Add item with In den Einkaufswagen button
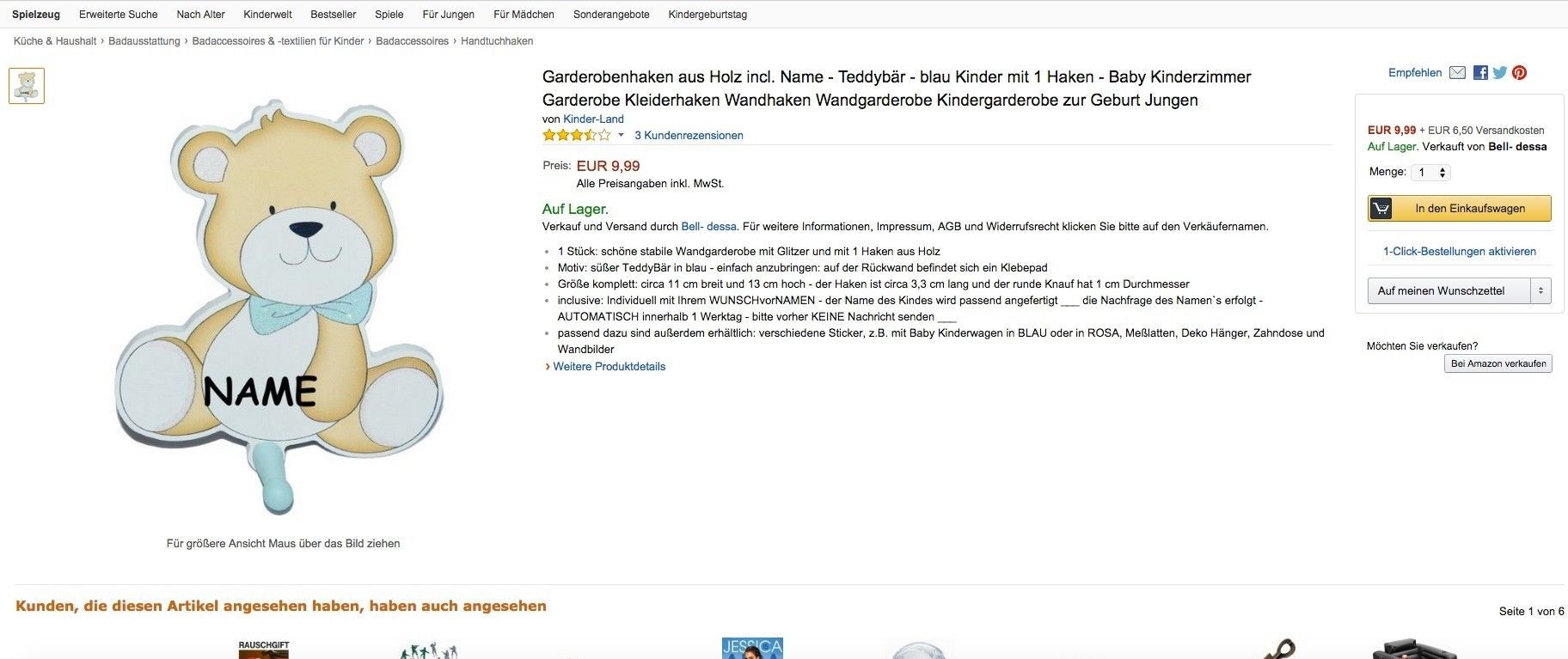 tap(1460, 209)
